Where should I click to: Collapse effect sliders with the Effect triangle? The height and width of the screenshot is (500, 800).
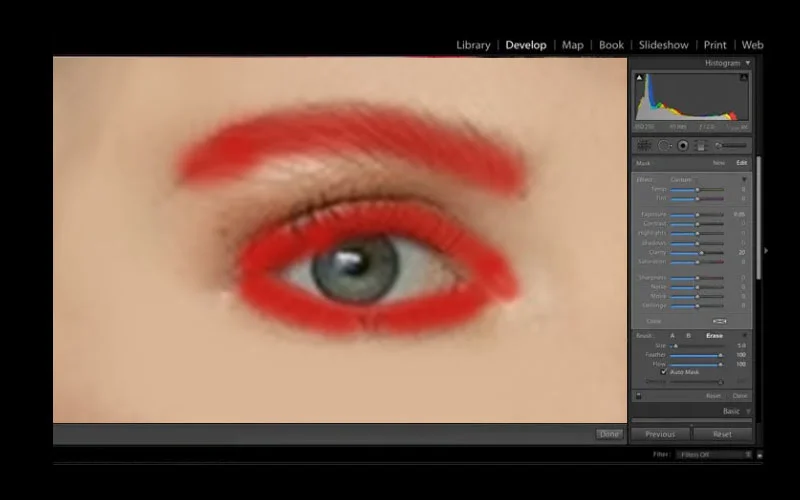click(743, 180)
